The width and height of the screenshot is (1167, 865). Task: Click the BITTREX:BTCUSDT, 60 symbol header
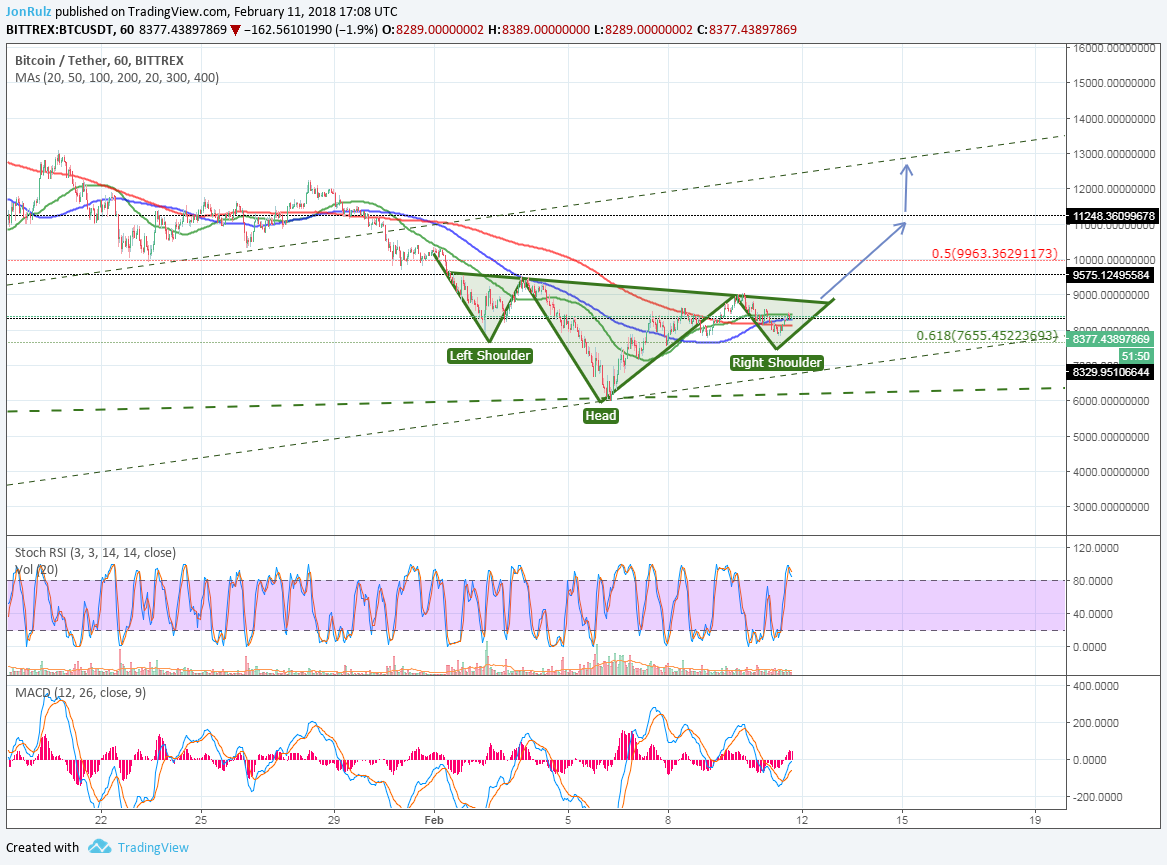70,30
